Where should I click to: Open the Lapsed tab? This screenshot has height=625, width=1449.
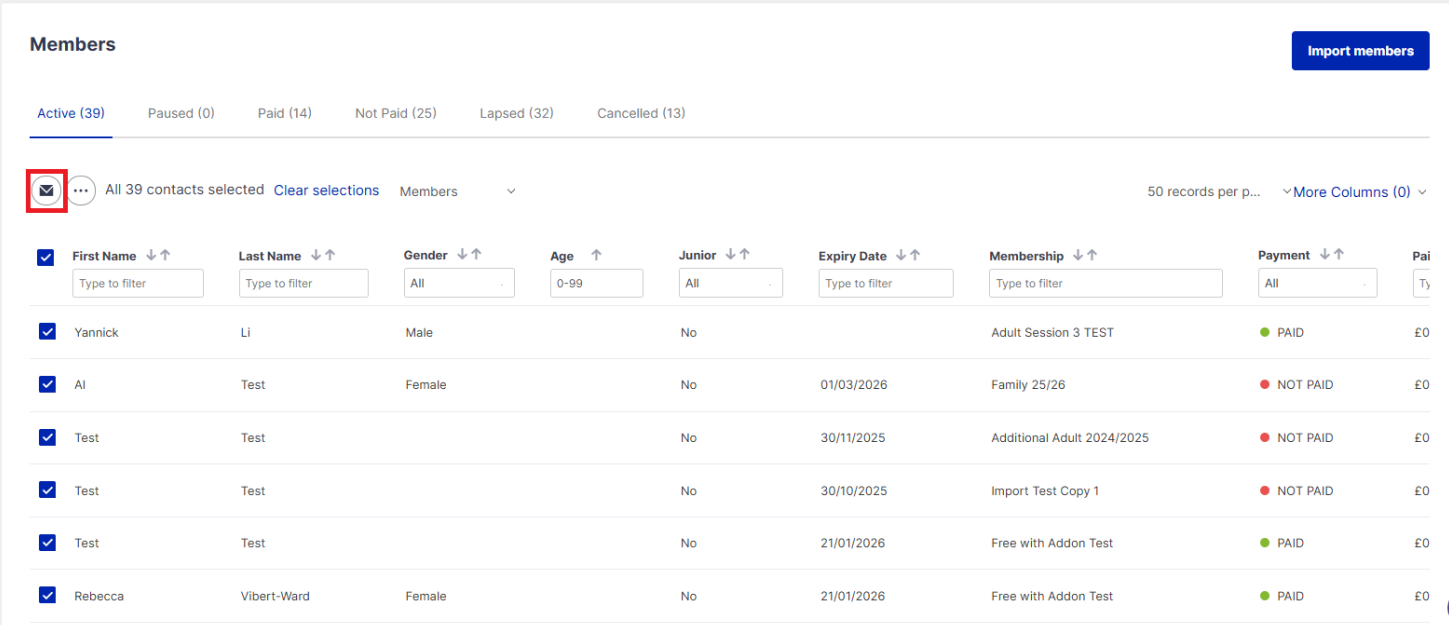[x=516, y=113]
